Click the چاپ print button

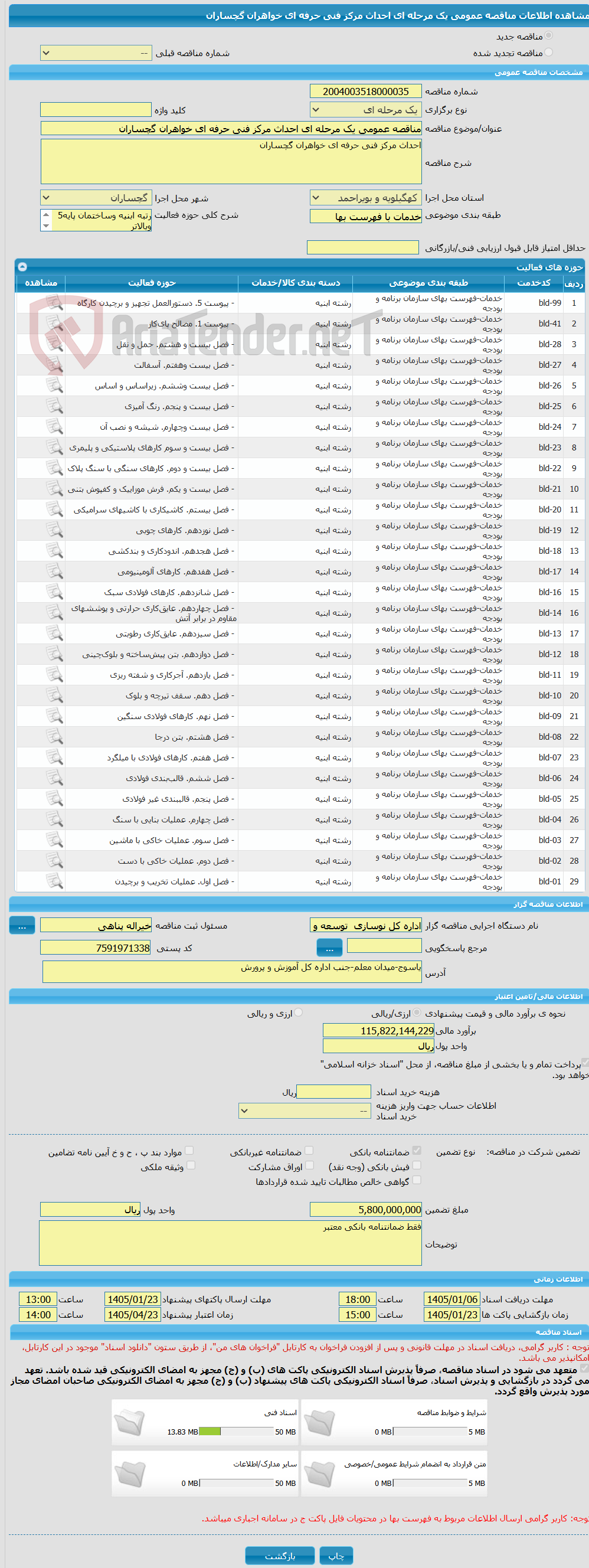[336, 1556]
